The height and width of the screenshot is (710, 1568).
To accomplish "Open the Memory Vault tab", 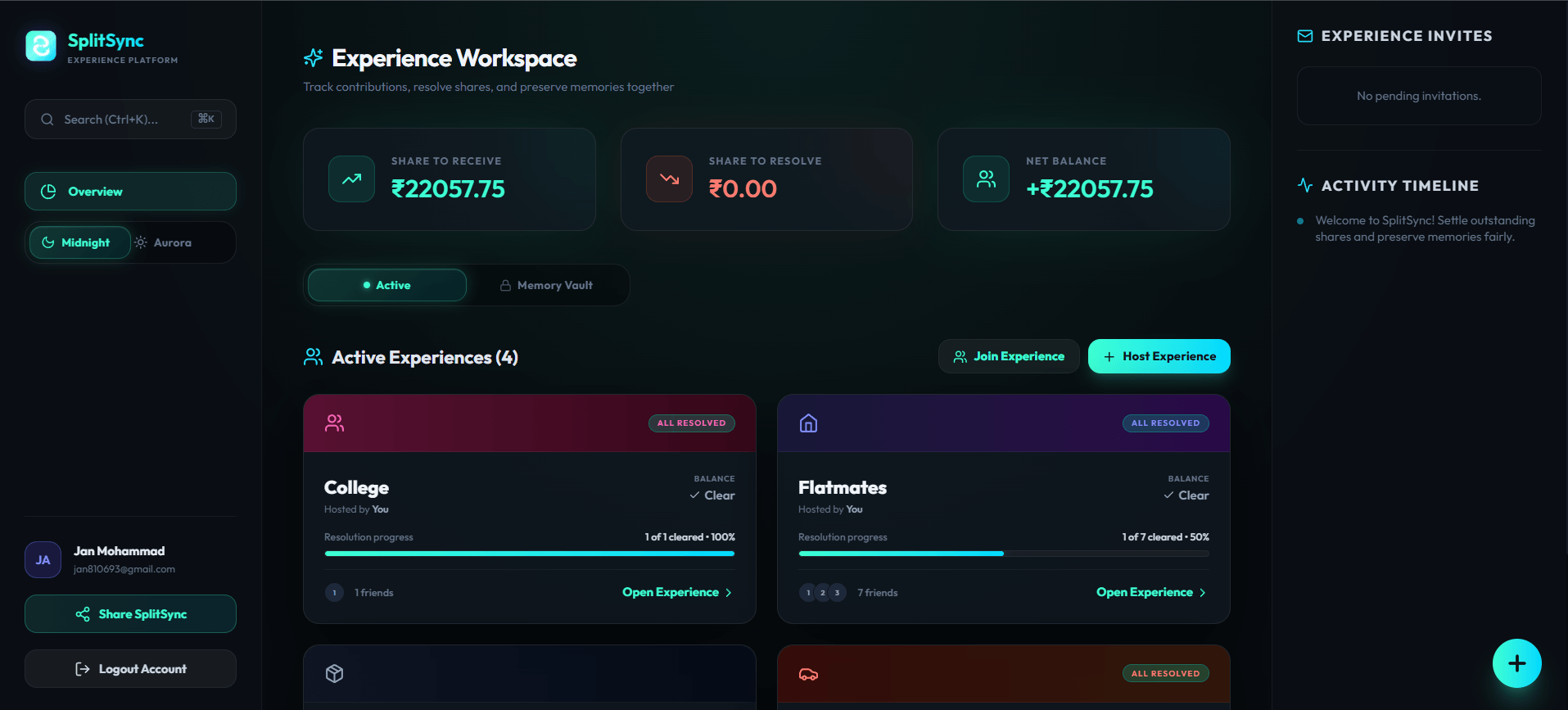I will 546,285.
